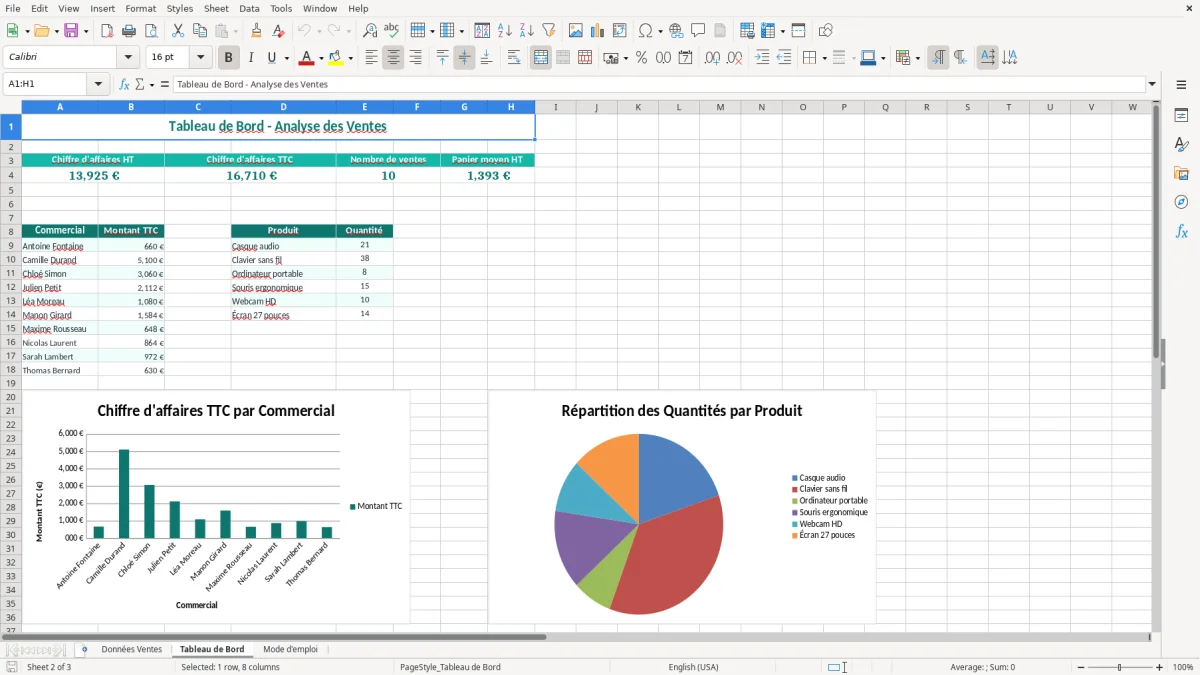Click the 100% zoom level
This screenshot has height=675, width=1200.
tap(1183, 667)
